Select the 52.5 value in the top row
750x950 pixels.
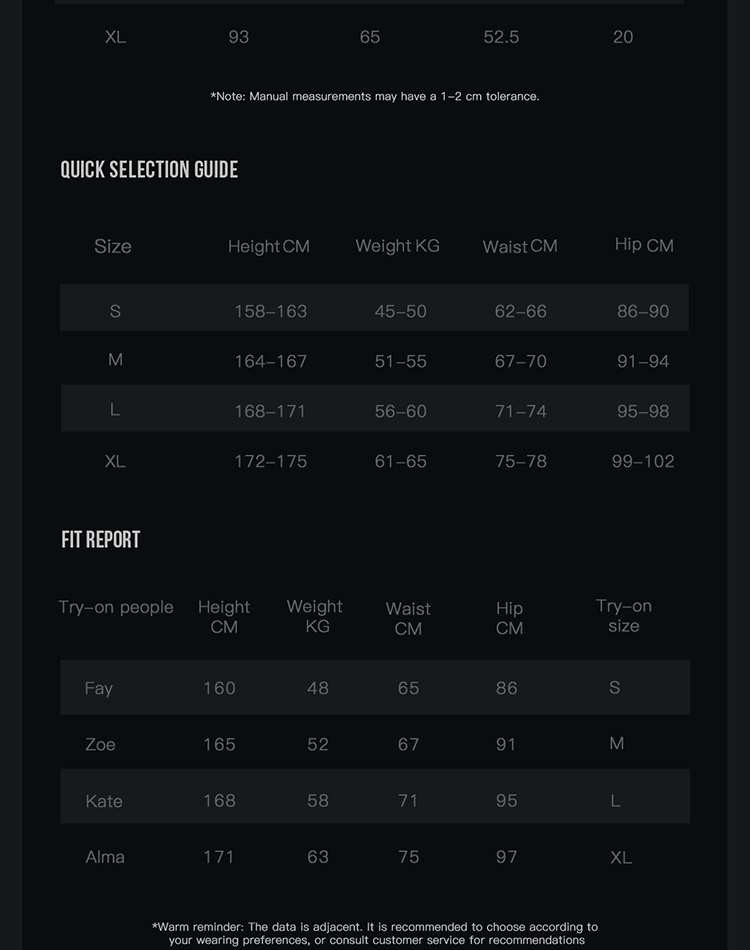point(501,37)
